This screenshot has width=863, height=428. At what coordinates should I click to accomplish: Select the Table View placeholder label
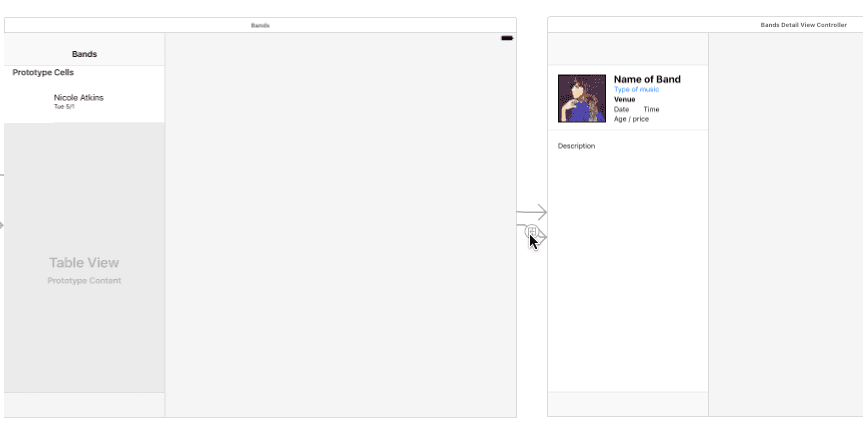84,262
